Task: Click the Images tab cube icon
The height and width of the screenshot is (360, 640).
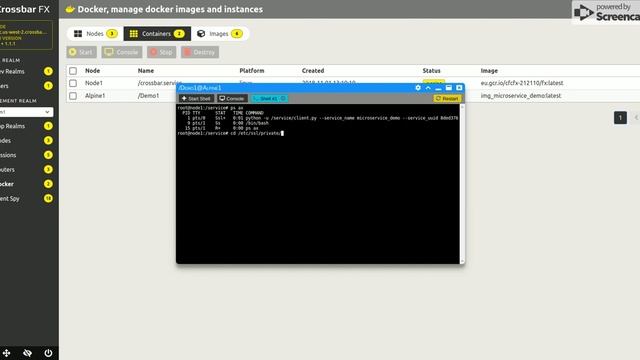Action: point(201,33)
